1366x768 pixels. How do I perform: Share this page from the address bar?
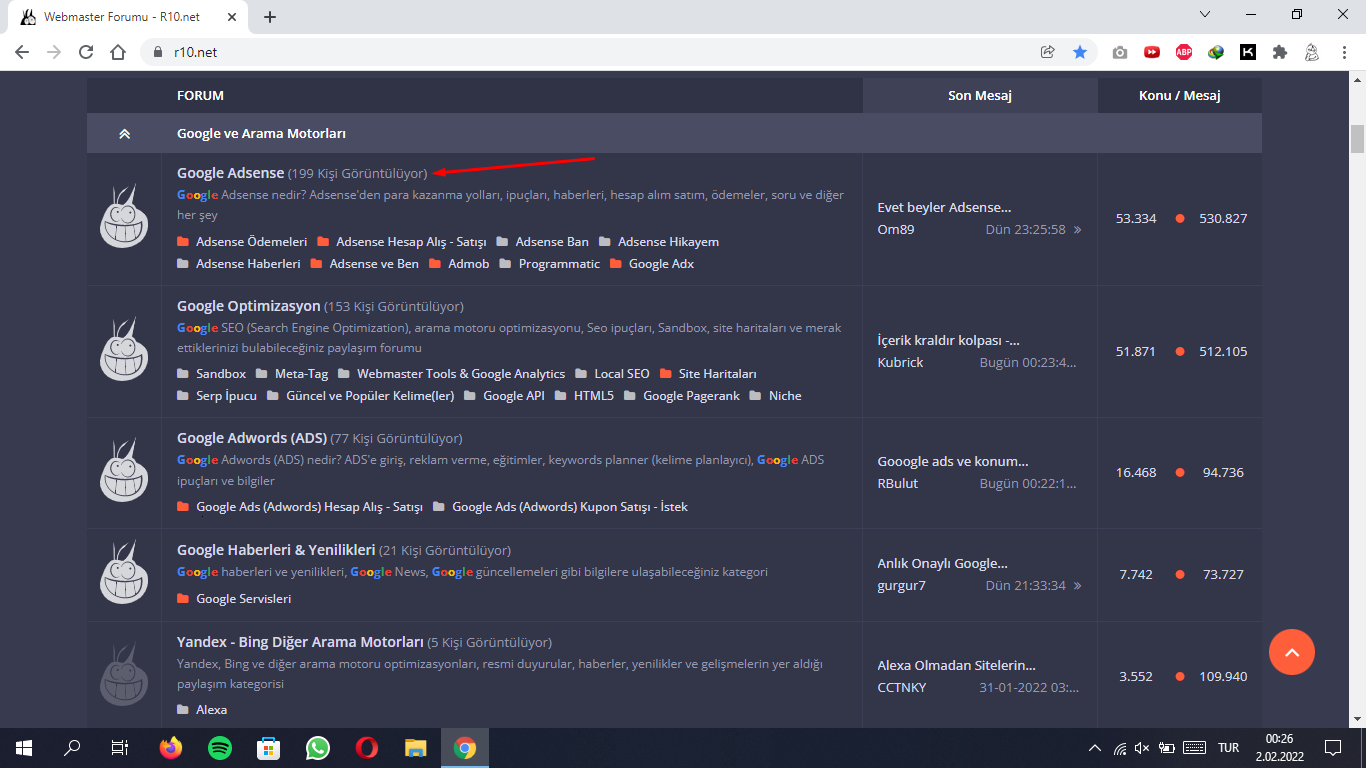[1048, 52]
